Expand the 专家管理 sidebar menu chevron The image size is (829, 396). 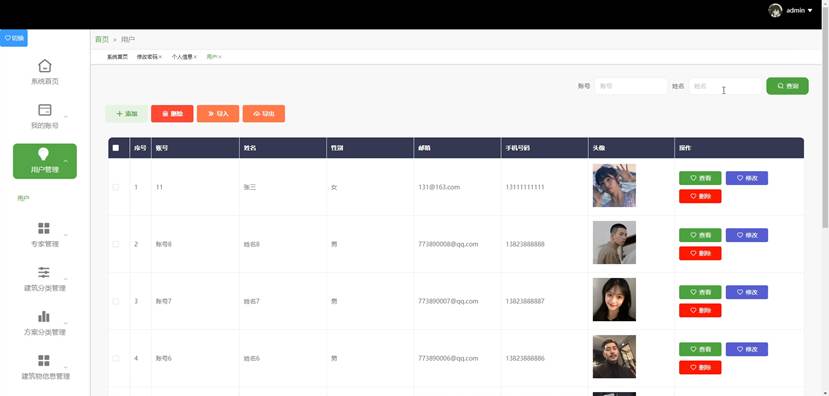[x=66, y=235]
